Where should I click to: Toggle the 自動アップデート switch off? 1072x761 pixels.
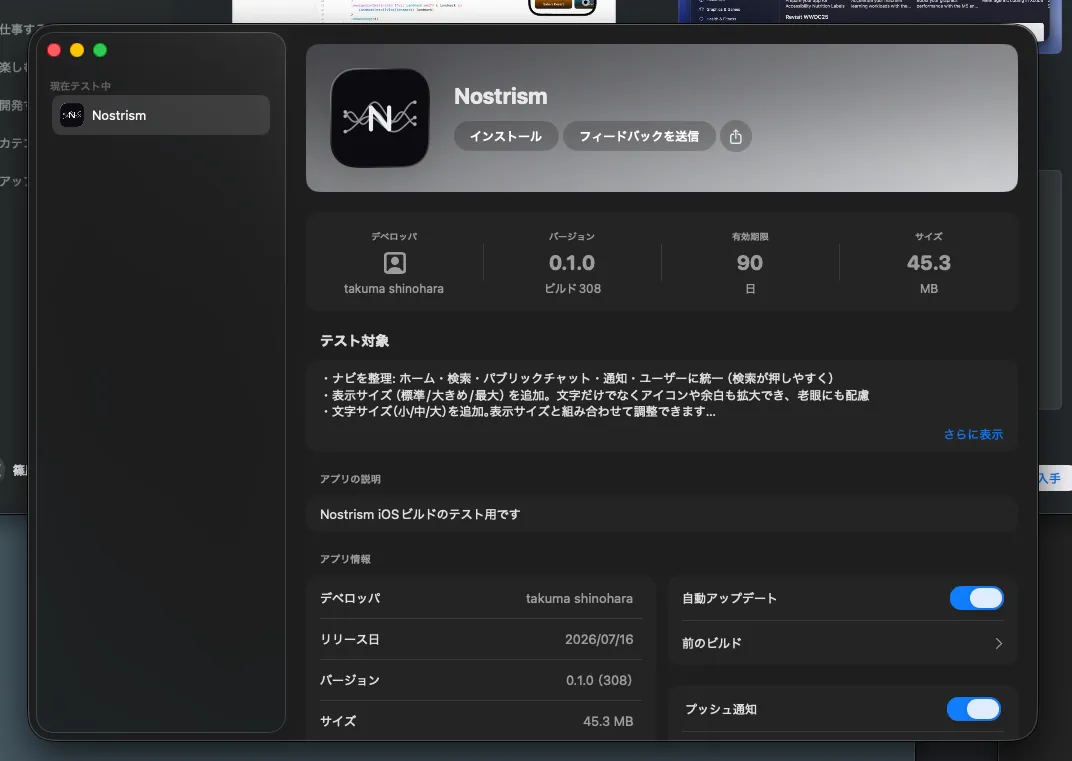976,598
